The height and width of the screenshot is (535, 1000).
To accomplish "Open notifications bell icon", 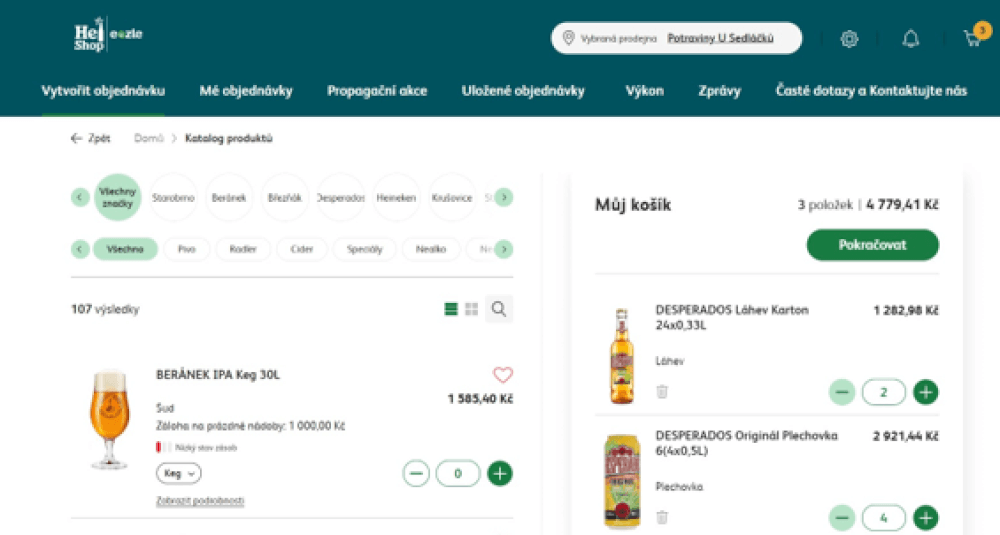I will 911,39.
